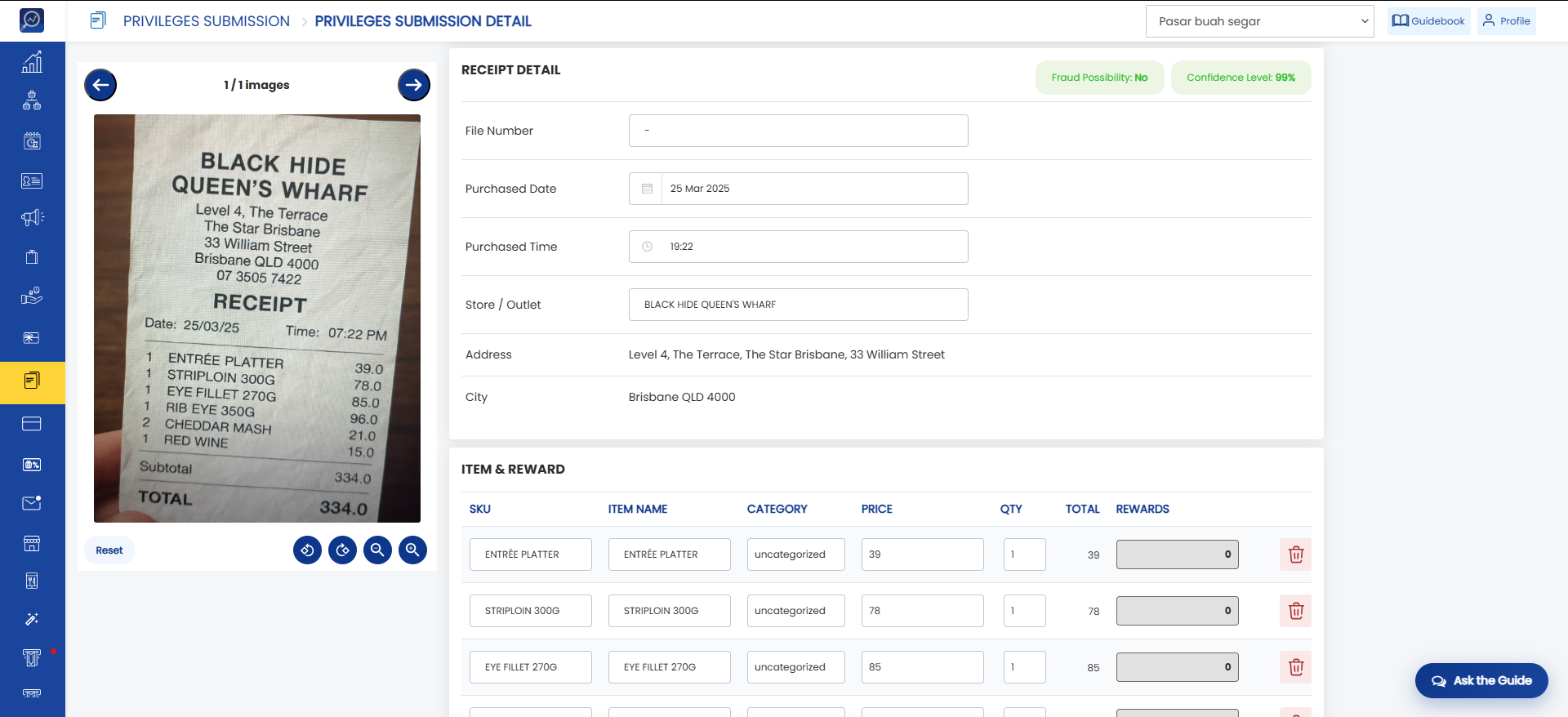
Task: Open the Profile menu
Action: coord(1507,21)
